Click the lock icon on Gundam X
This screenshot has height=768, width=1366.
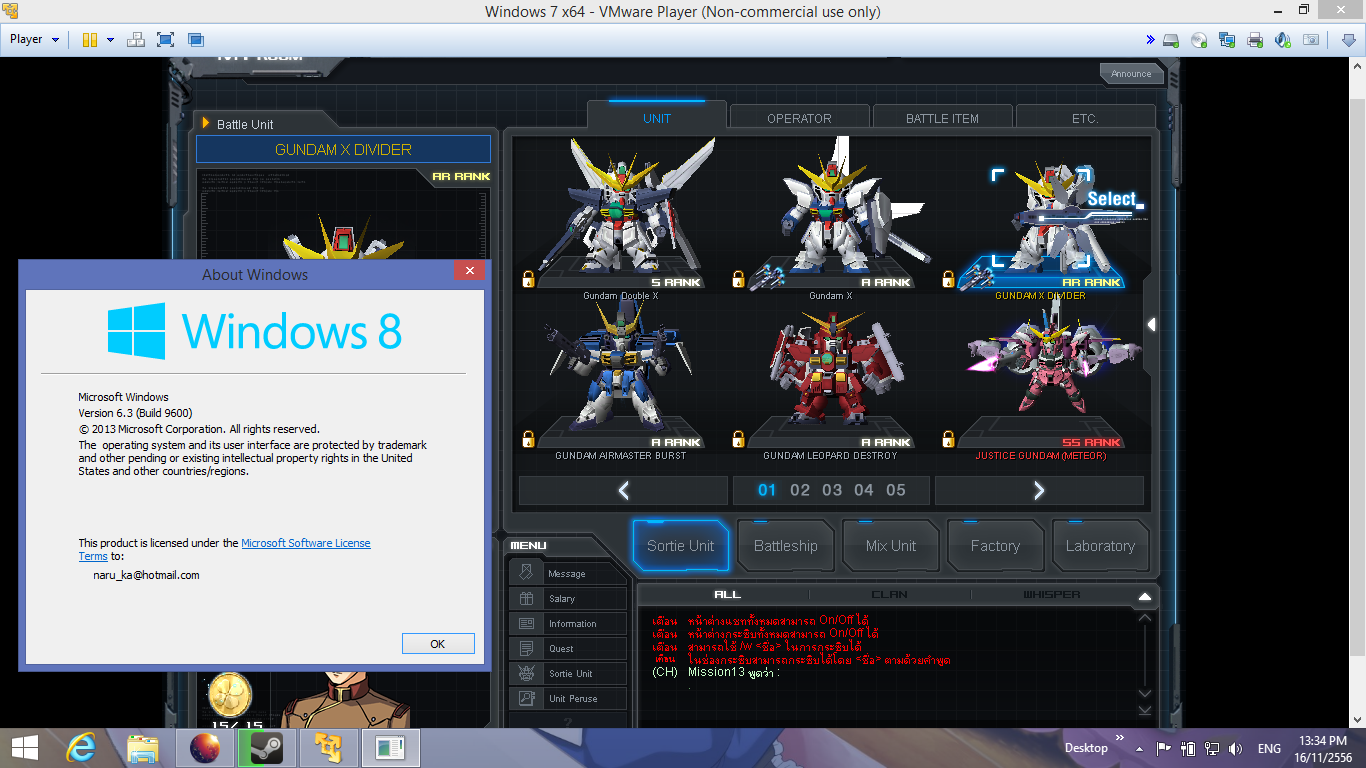738,279
